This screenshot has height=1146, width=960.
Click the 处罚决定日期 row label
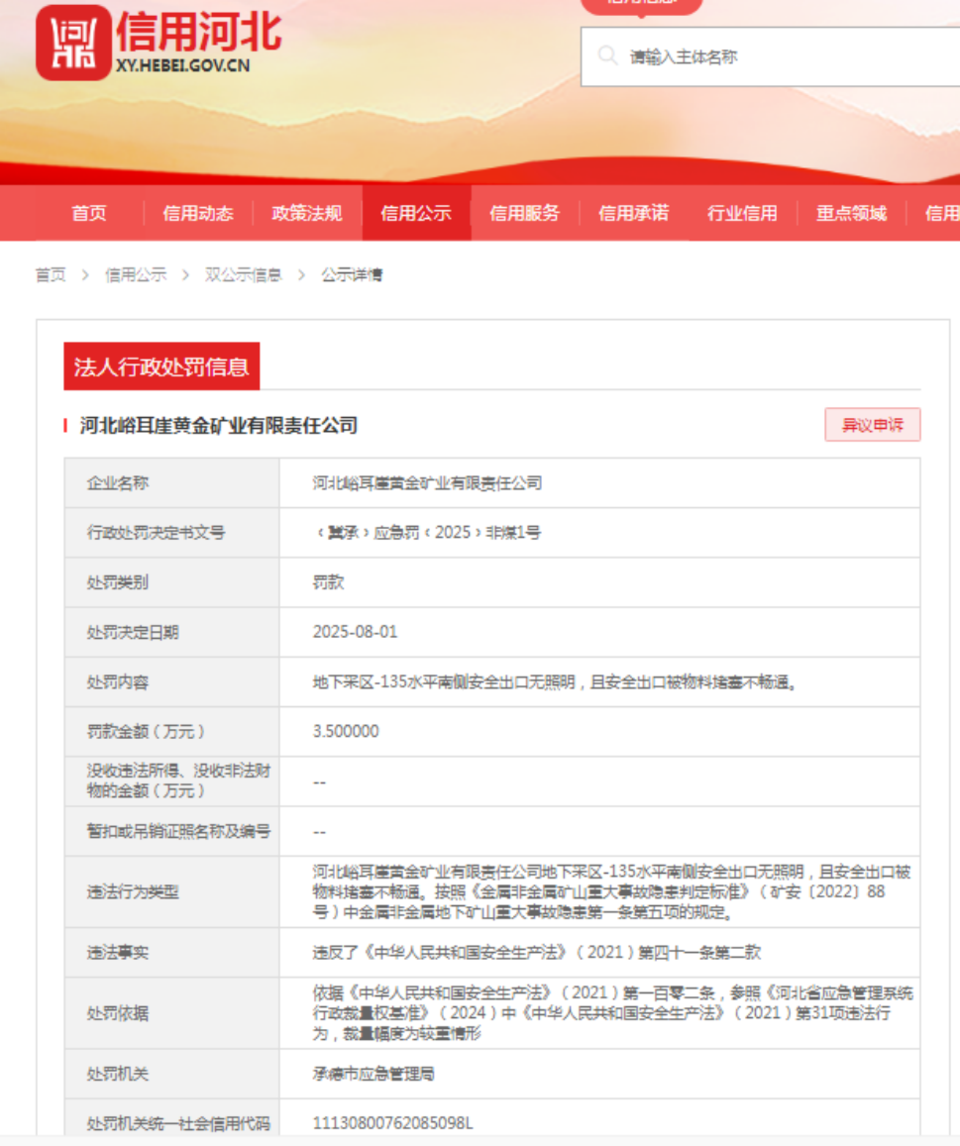[133, 632]
